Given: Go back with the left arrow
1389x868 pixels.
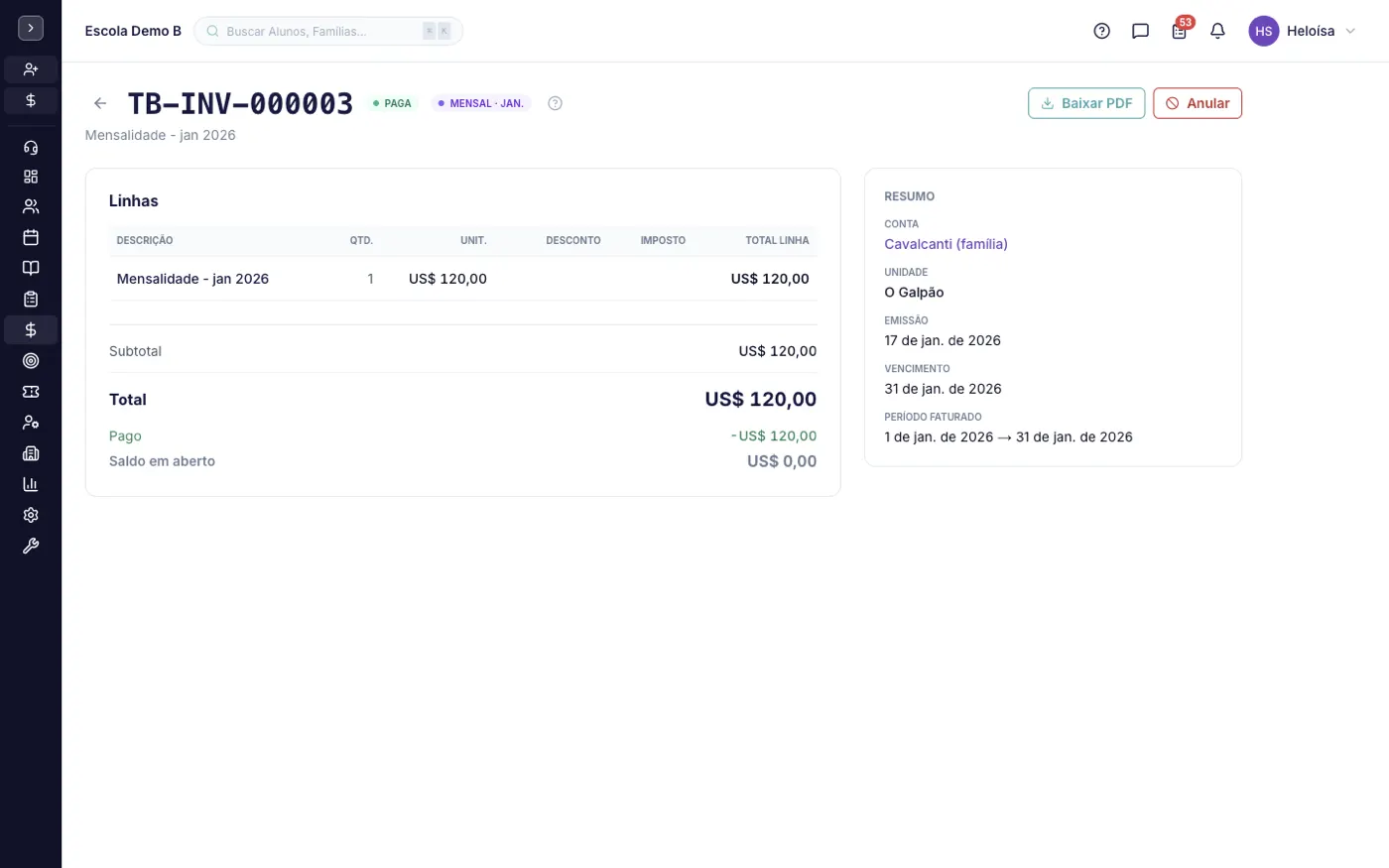Looking at the screenshot, I should 100,103.
